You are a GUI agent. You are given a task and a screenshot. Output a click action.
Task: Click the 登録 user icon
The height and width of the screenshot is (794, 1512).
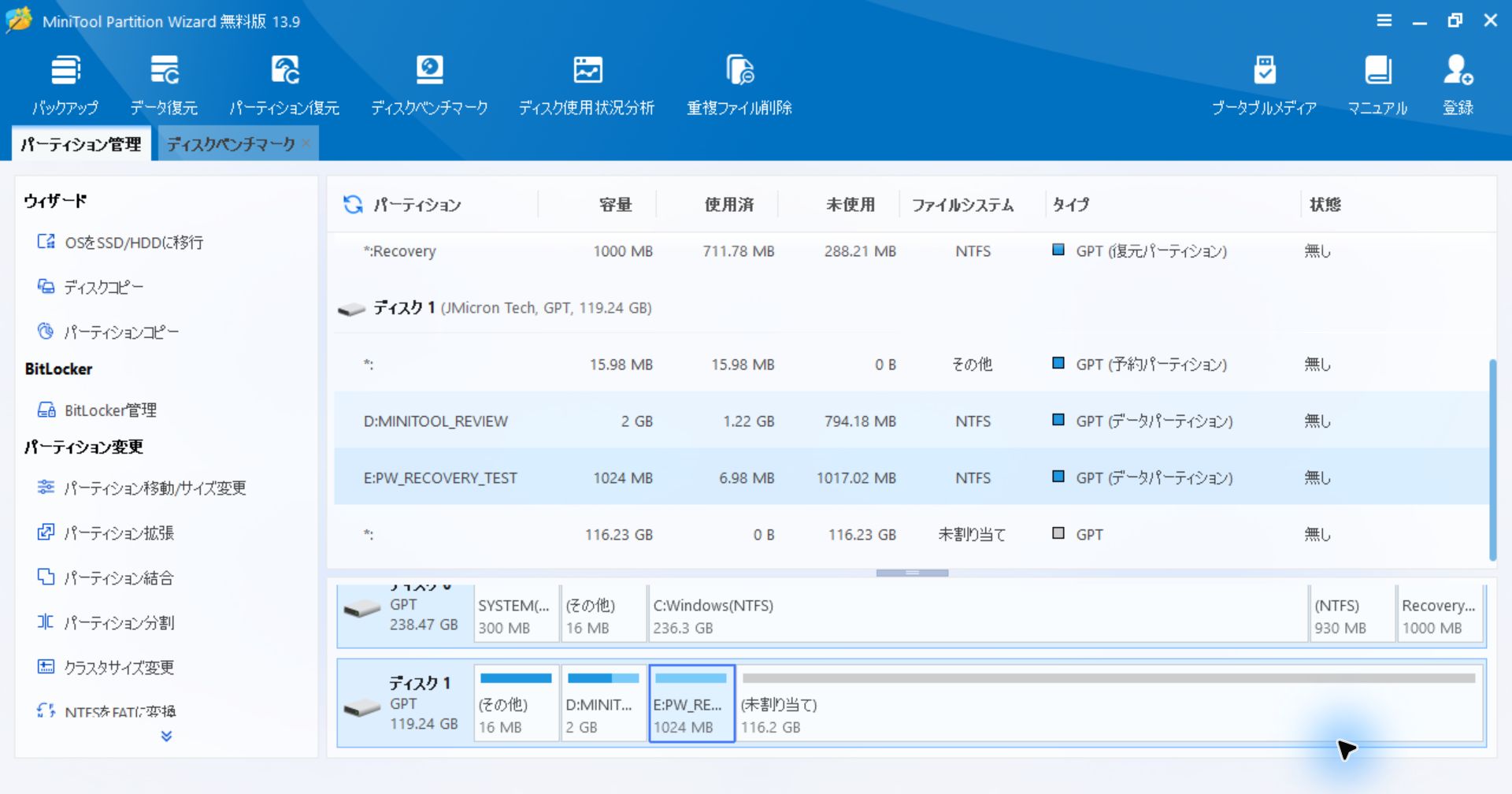tap(1458, 85)
